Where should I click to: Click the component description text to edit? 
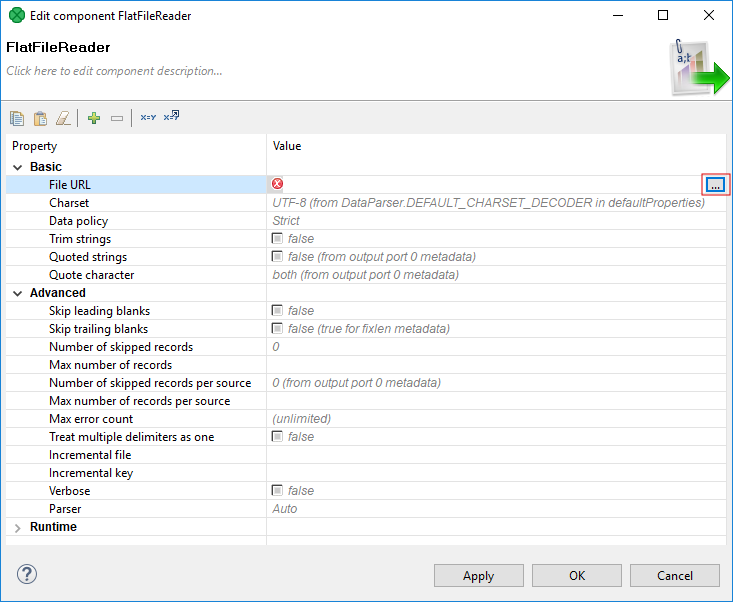pos(114,71)
